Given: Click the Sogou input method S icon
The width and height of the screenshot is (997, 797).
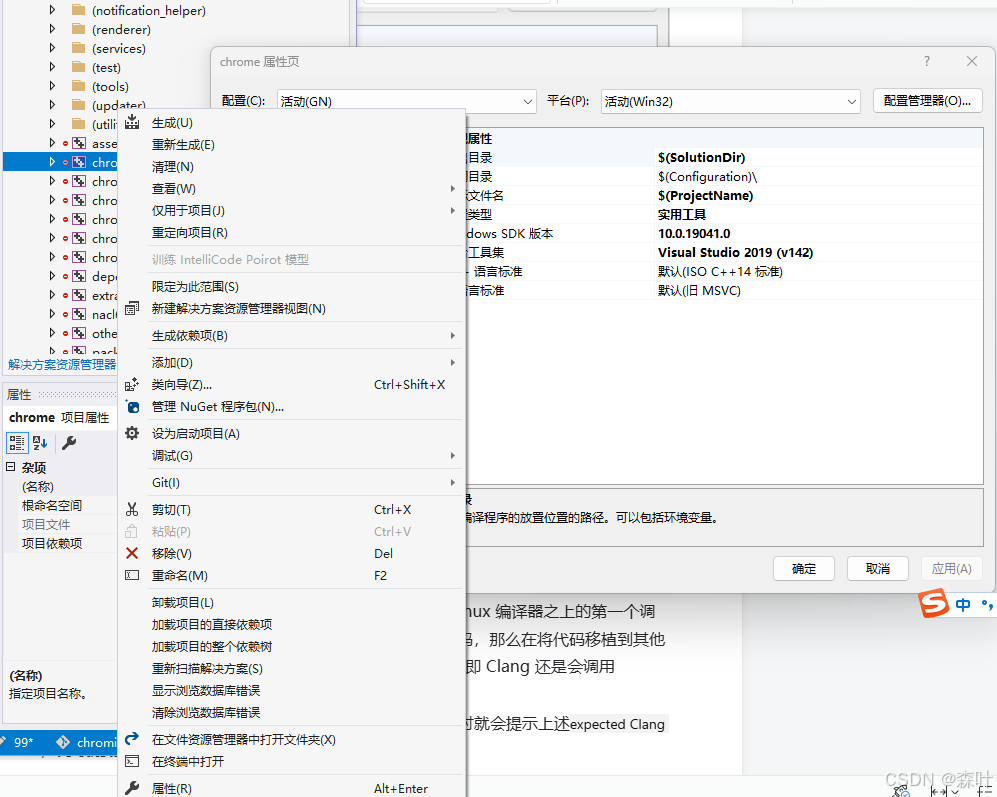Looking at the screenshot, I should coord(933,603).
